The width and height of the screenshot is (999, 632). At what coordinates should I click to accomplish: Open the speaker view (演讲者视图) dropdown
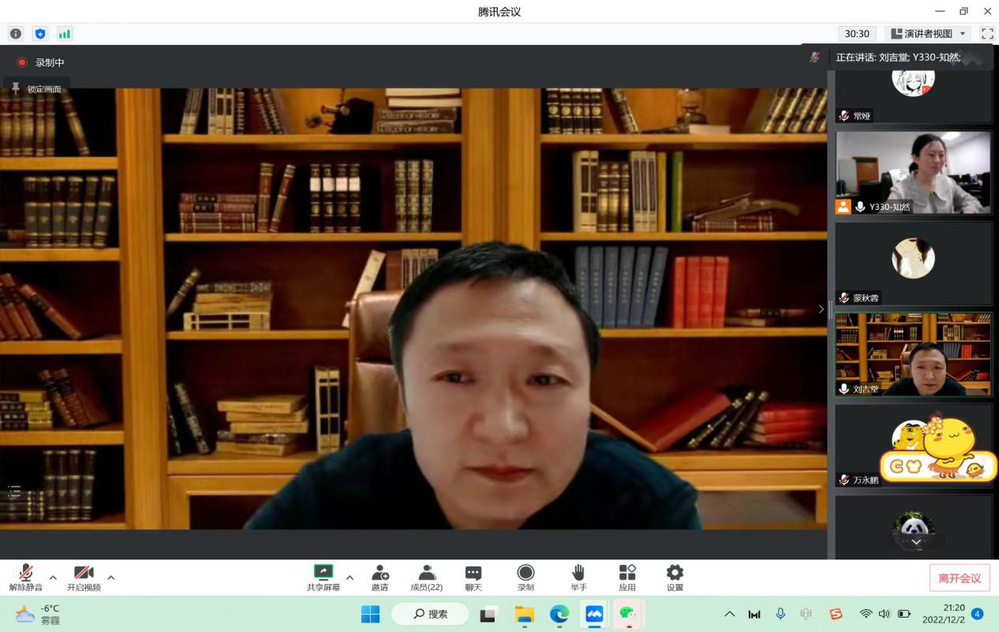928,34
